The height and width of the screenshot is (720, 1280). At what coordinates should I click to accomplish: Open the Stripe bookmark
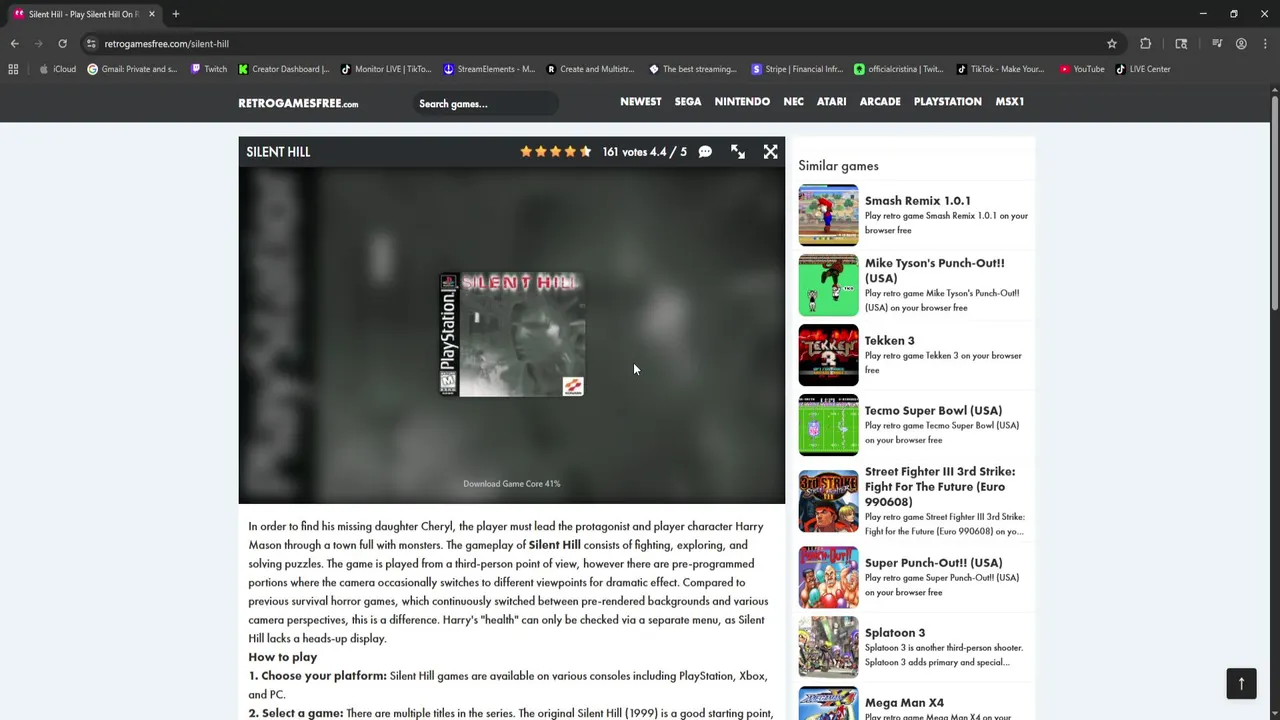pos(797,69)
